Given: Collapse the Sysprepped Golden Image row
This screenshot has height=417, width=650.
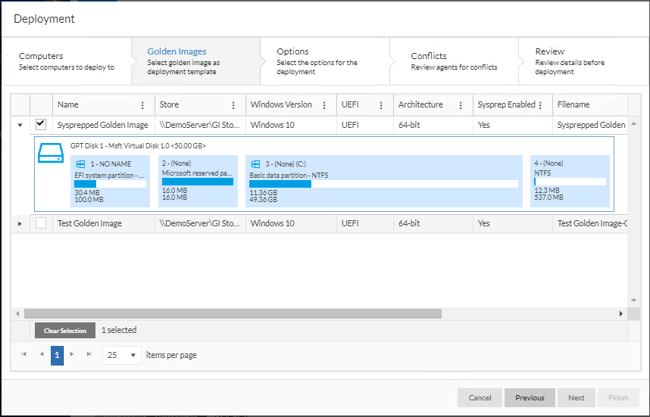Looking at the screenshot, I should (x=20, y=125).
